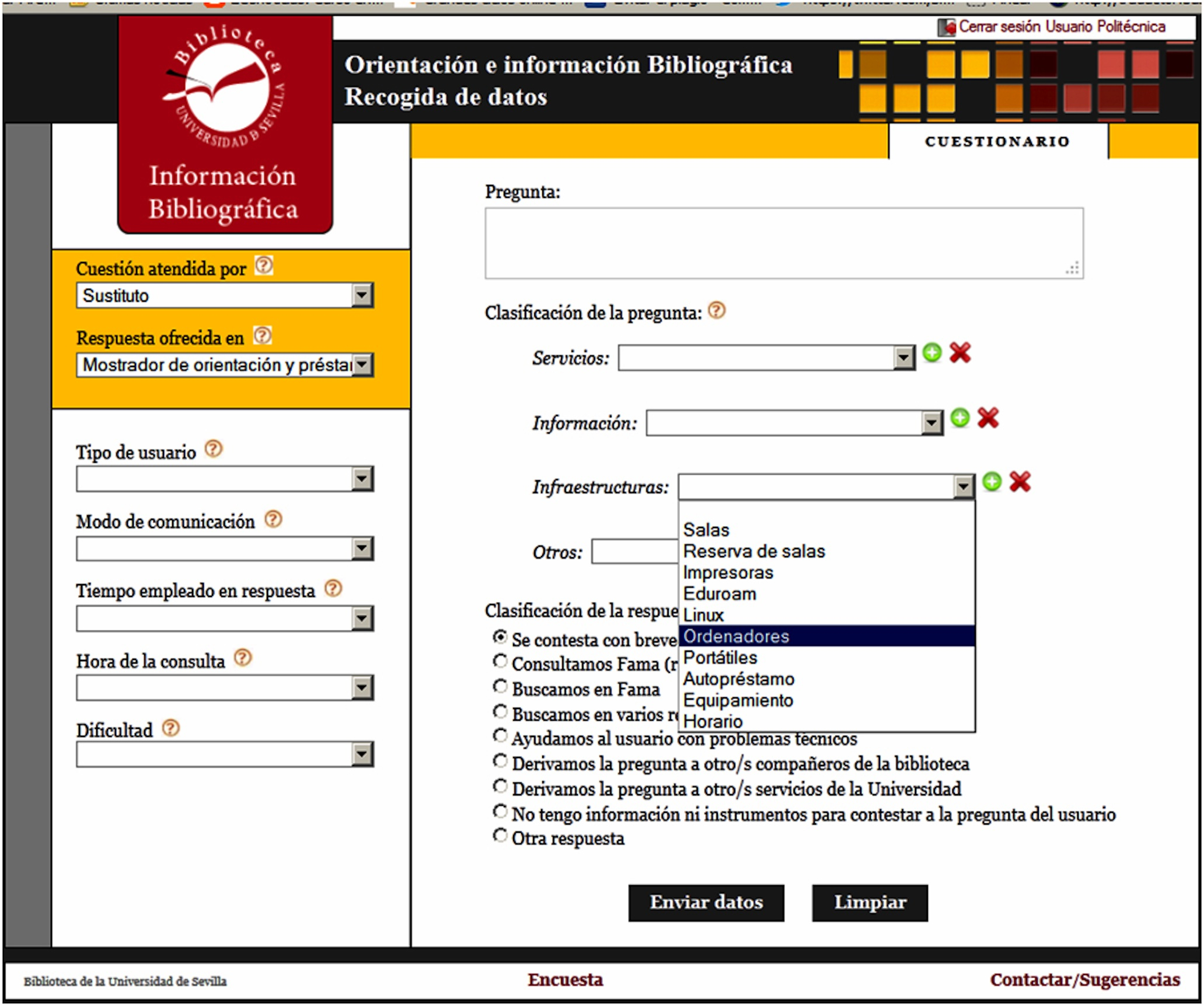
Task: Click the Otros input field
Action: pos(635,551)
